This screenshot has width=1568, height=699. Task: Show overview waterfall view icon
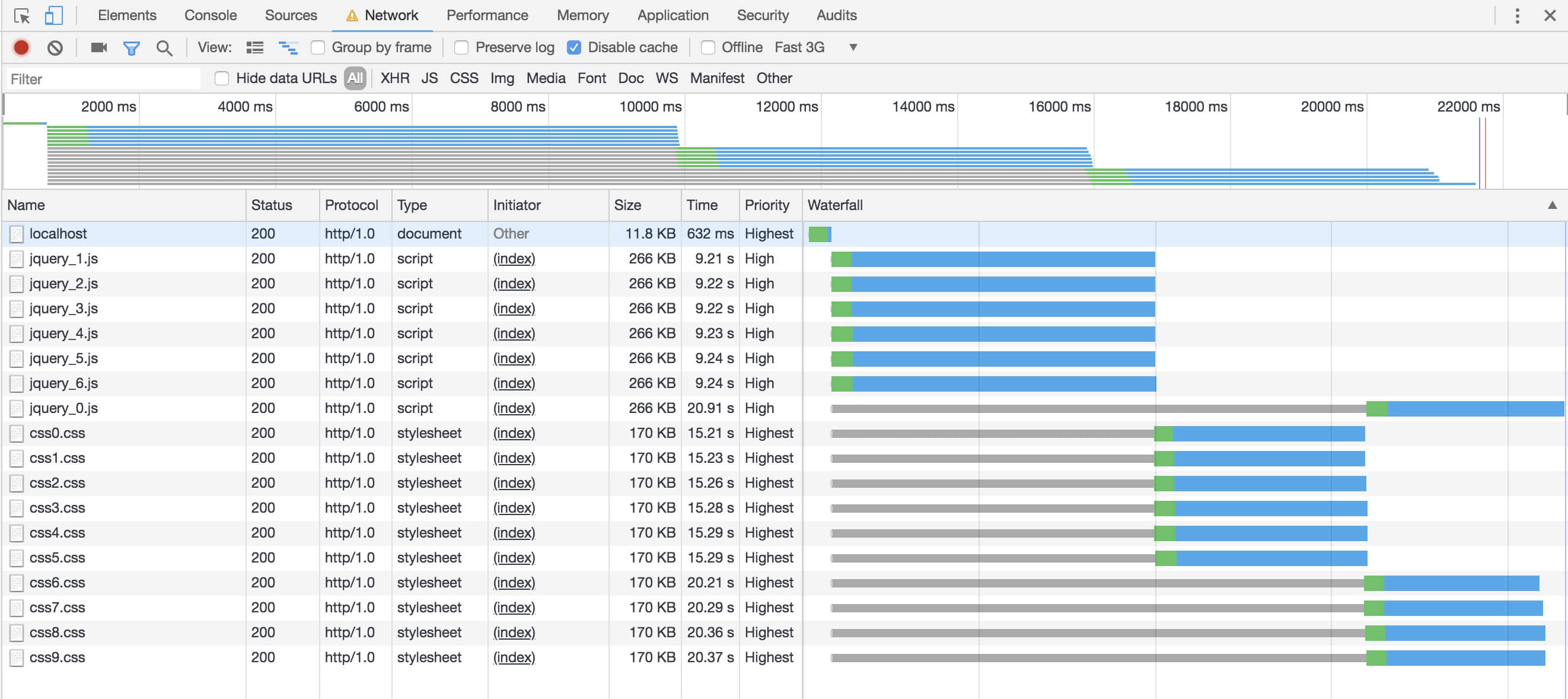tap(288, 47)
